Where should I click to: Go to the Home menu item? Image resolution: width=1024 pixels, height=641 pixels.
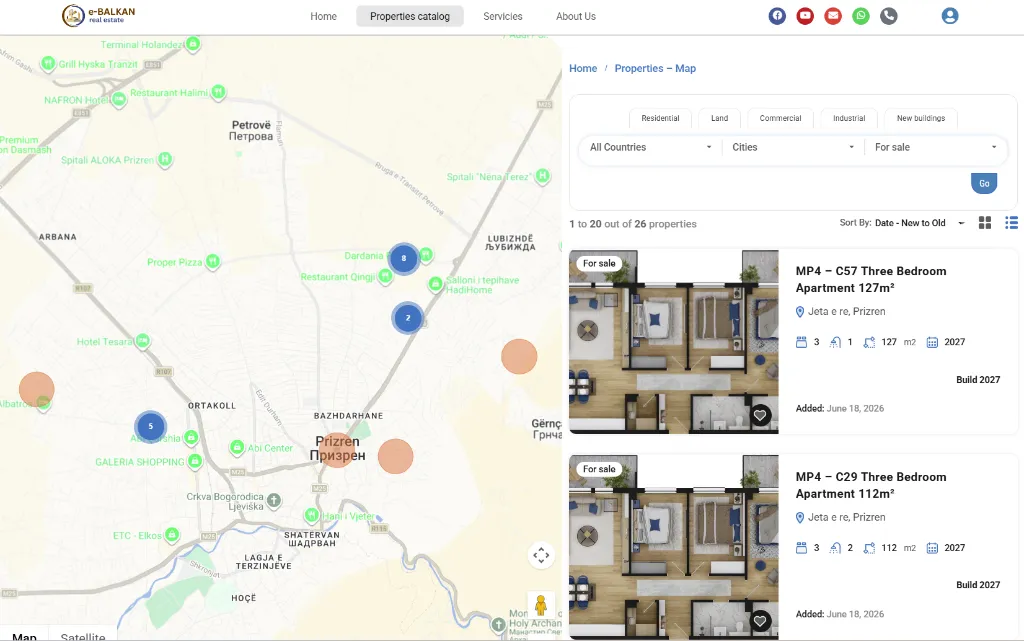(x=323, y=16)
